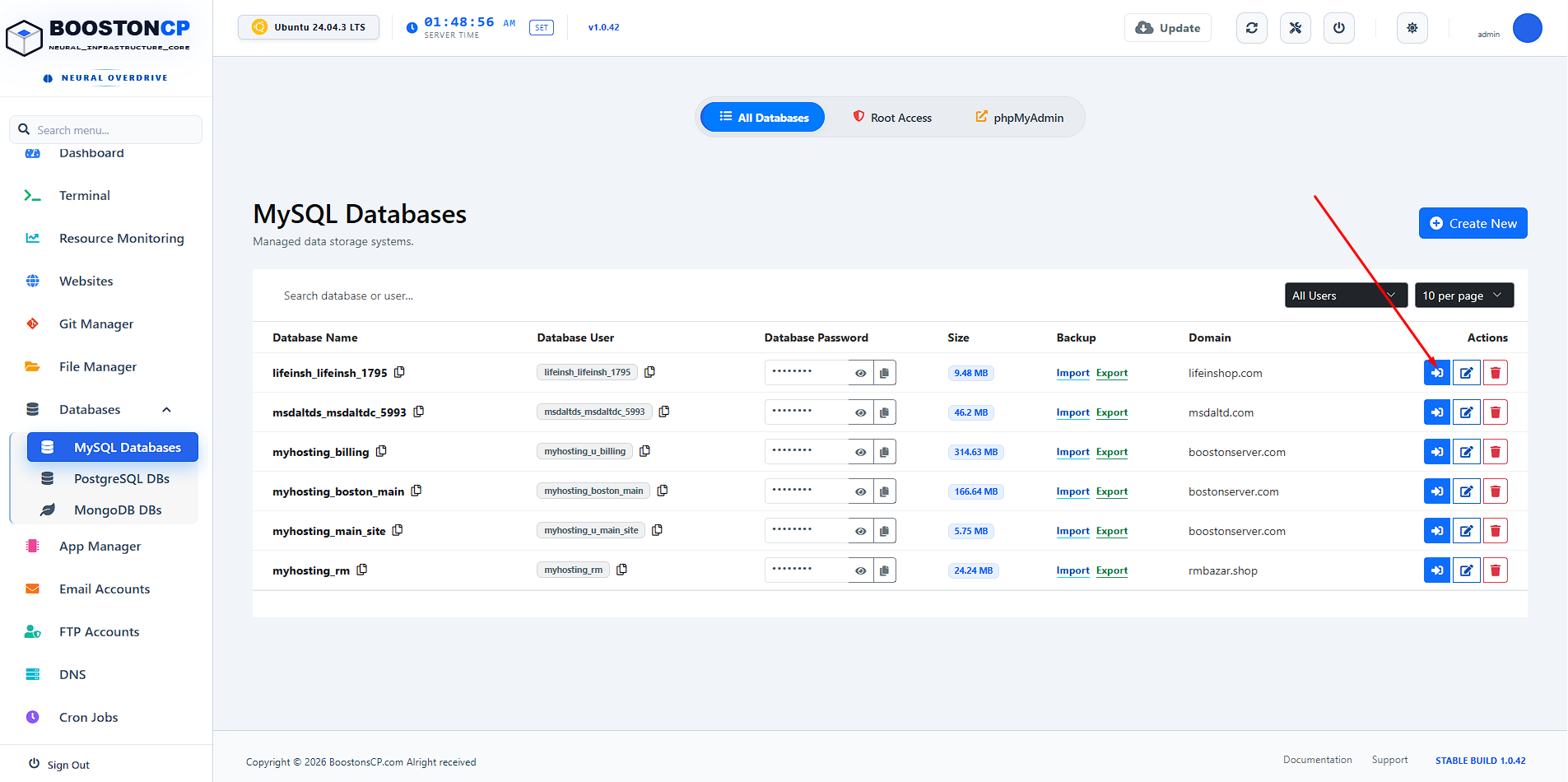Edit the myhosting_main_site database
This screenshot has height=782, width=1568.
(1466, 531)
